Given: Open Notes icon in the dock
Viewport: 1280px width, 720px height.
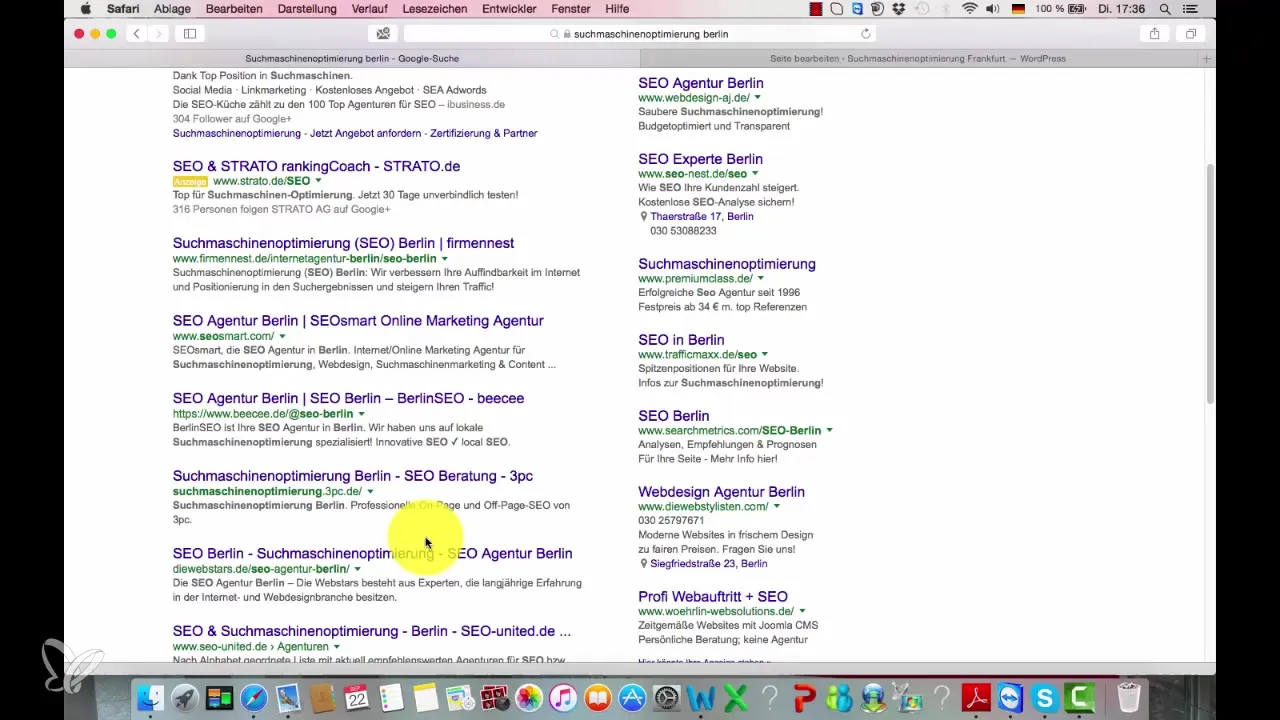Looking at the screenshot, I should click(426, 697).
